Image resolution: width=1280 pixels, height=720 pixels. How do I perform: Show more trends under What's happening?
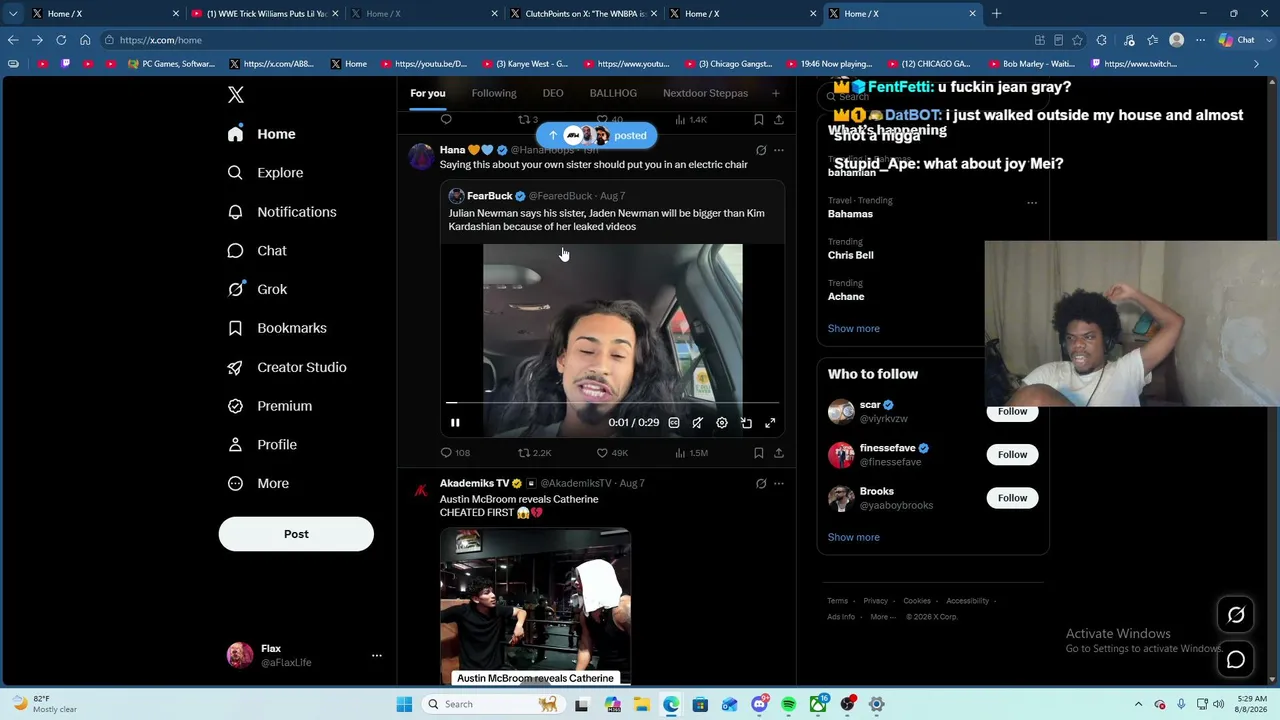pos(853,329)
